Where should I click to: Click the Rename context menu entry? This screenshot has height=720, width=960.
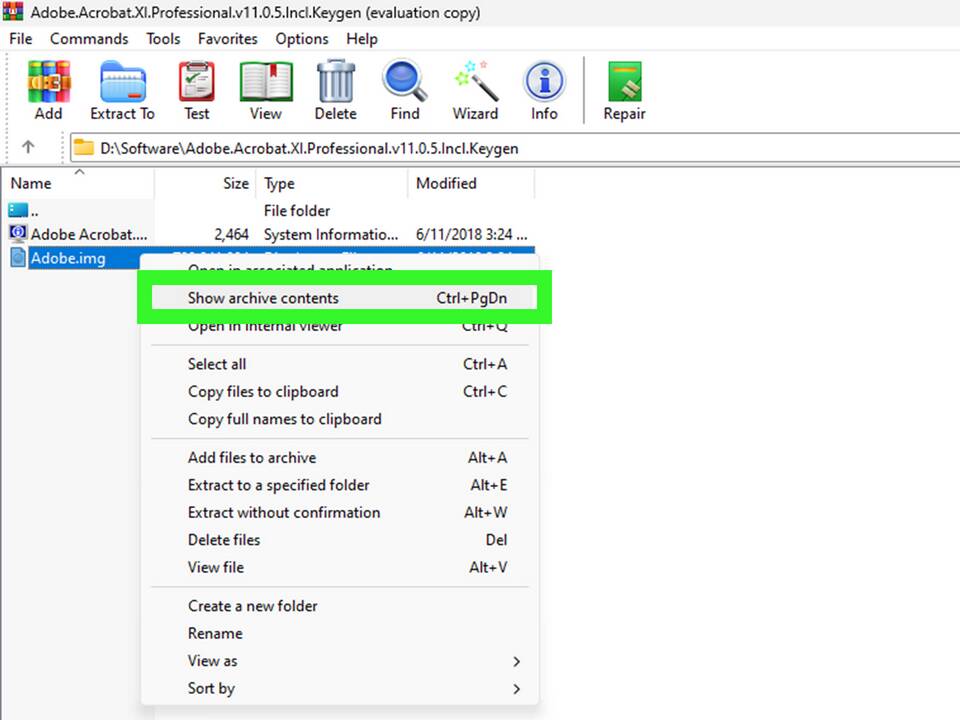[x=215, y=633]
